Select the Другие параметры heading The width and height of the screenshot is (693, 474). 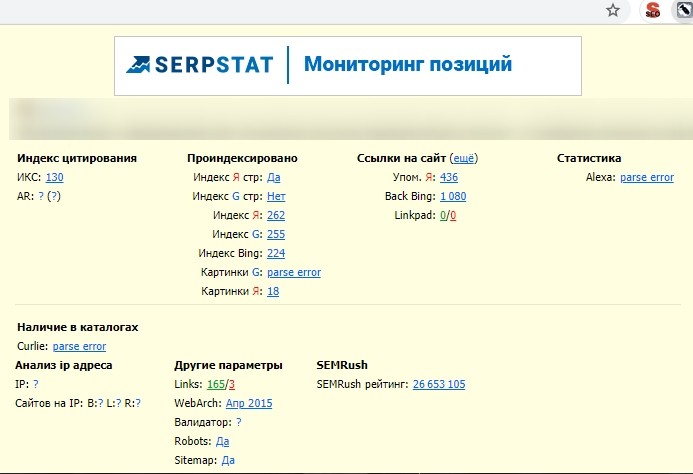228,365
